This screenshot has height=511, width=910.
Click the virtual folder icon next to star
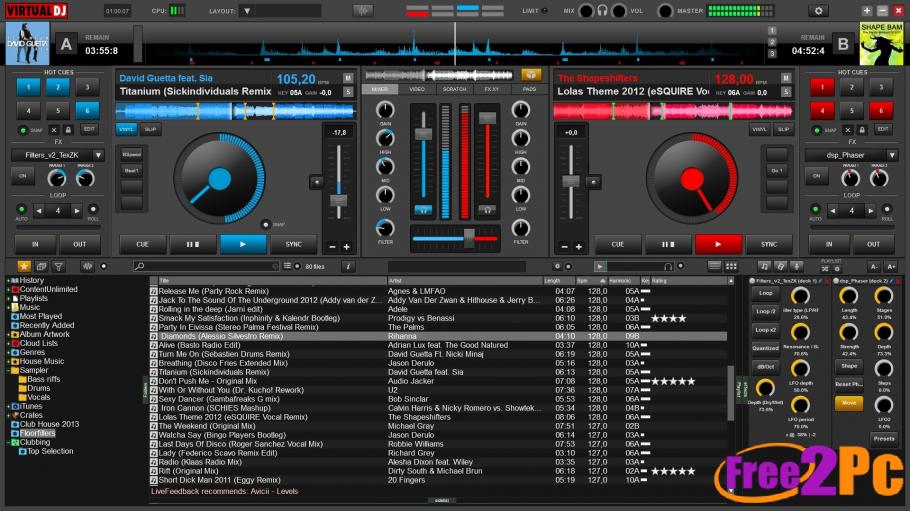(41, 267)
